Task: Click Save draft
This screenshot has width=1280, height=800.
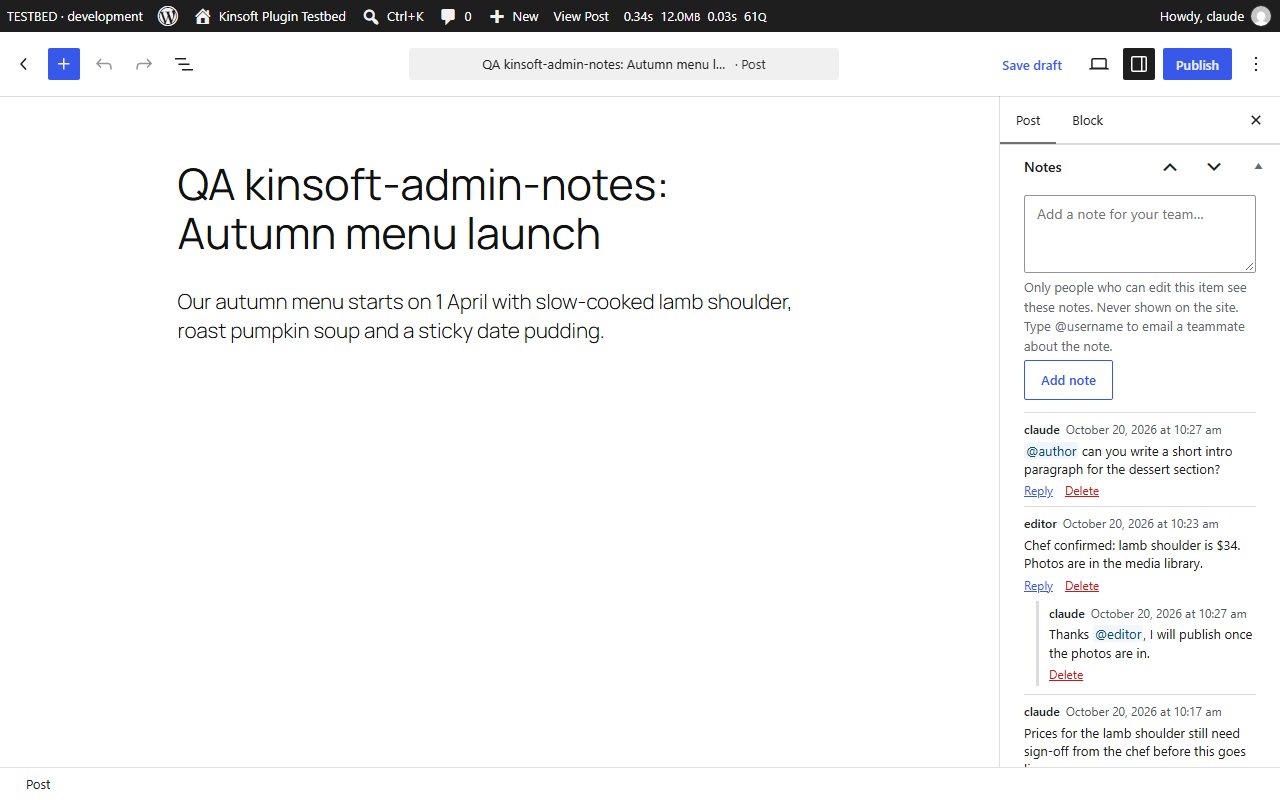Action: click(x=1032, y=65)
